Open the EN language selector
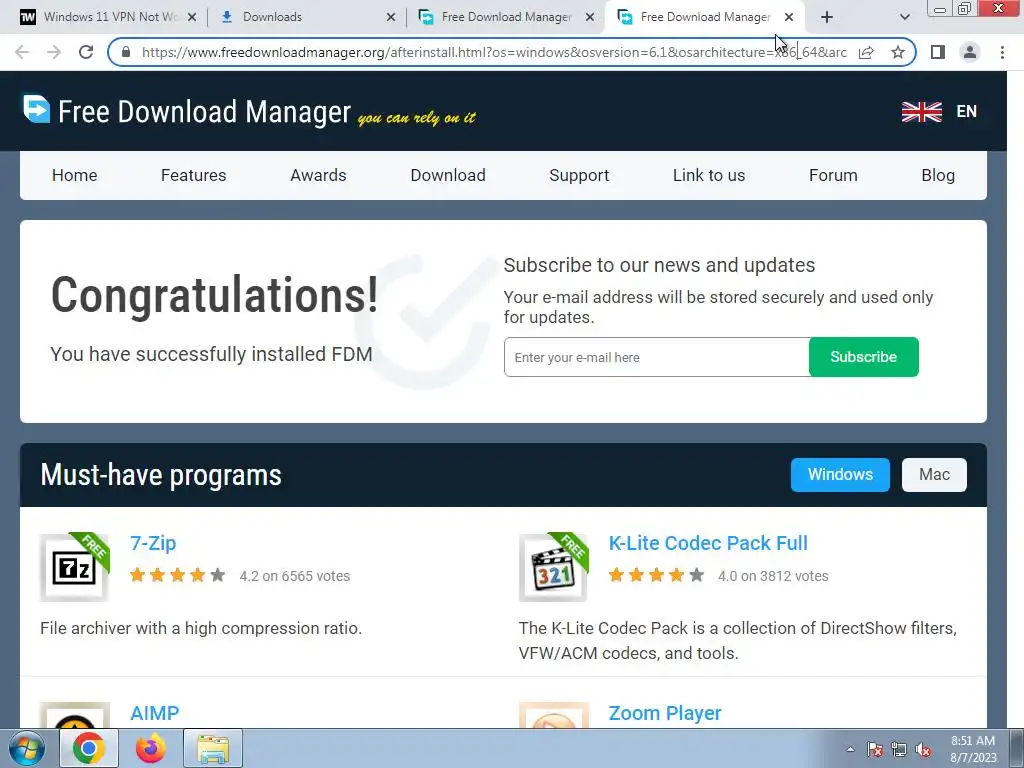 pyautogui.click(x=967, y=112)
